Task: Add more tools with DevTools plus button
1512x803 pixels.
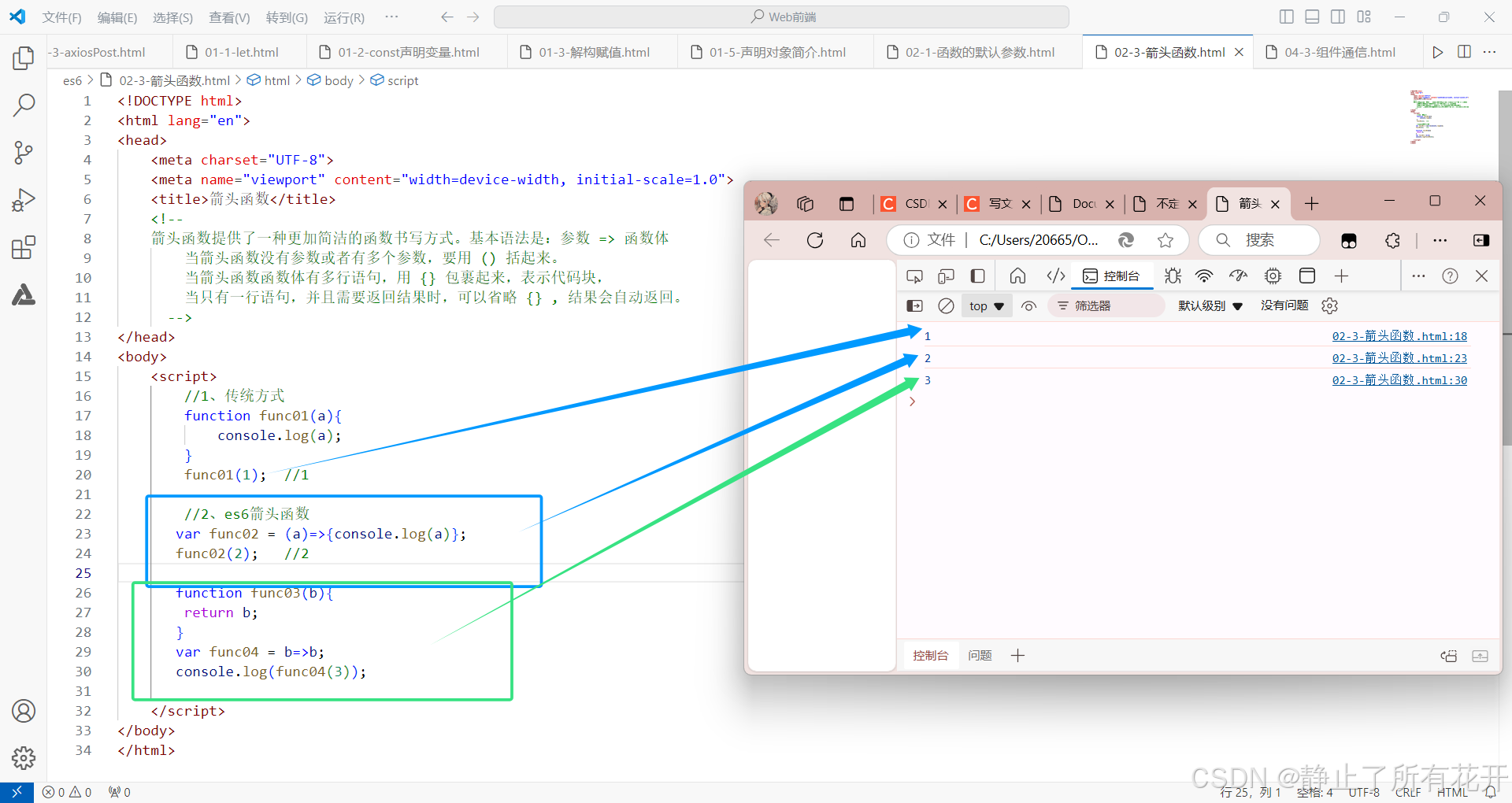Action: tap(1342, 276)
